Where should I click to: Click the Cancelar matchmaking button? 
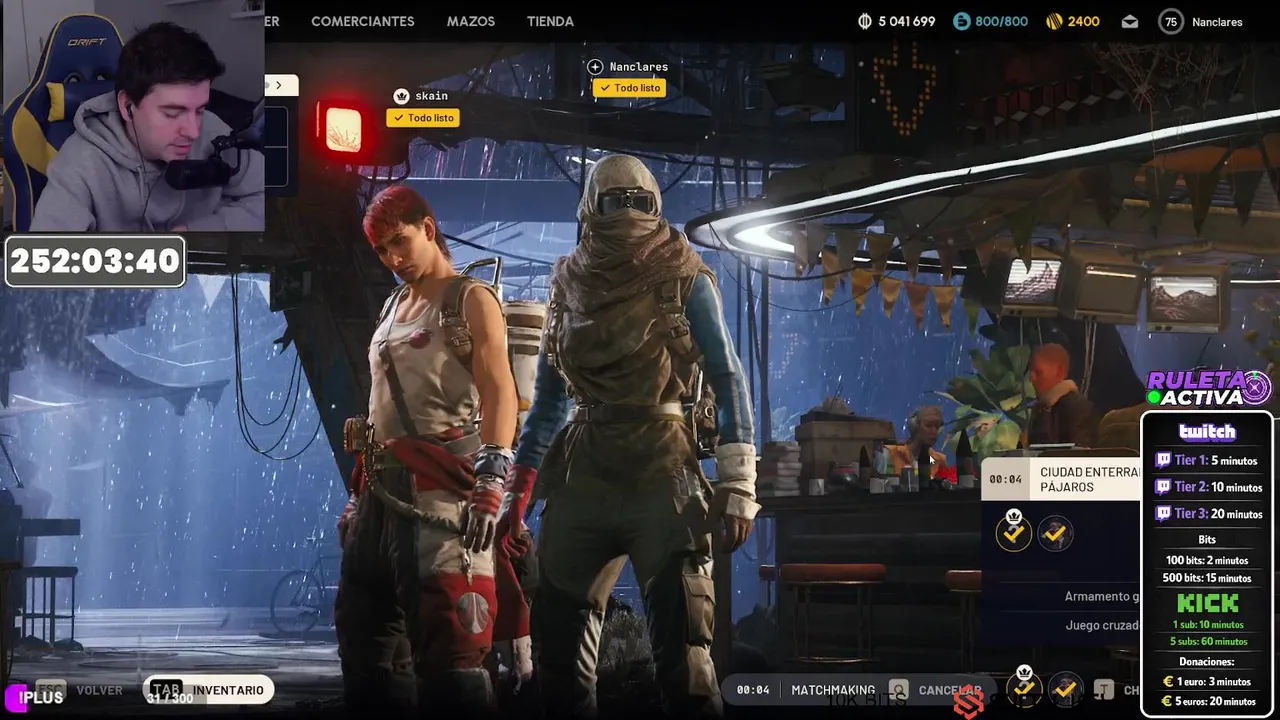click(x=950, y=690)
